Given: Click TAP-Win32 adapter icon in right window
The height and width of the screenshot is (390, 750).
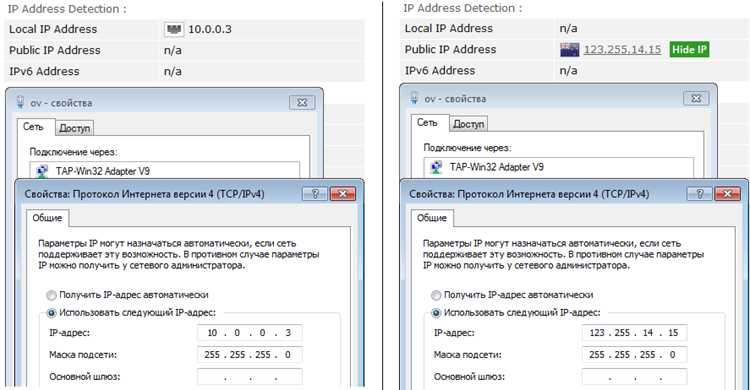Looking at the screenshot, I should 436,167.
